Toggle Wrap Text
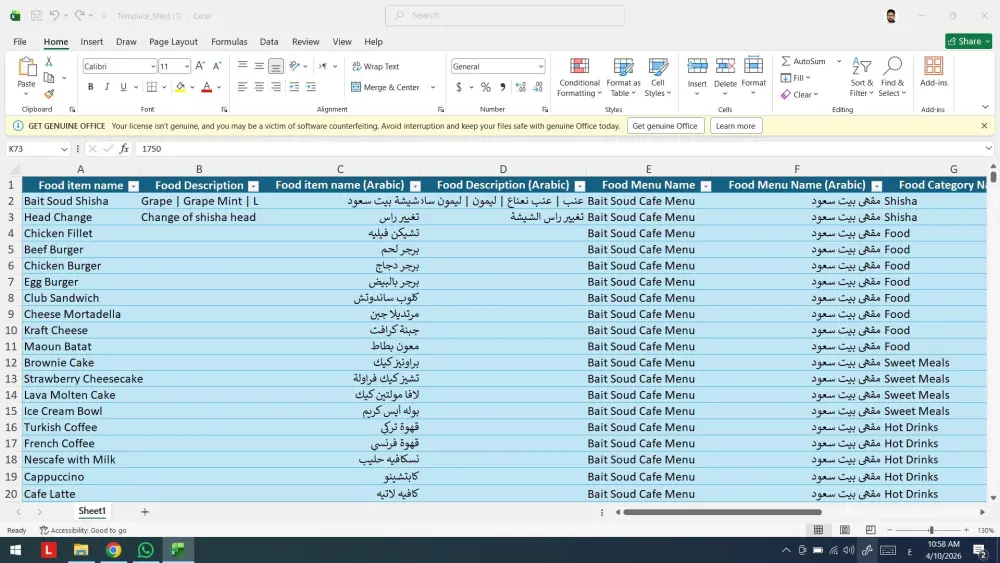This screenshot has width=1000, height=563. click(x=376, y=66)
